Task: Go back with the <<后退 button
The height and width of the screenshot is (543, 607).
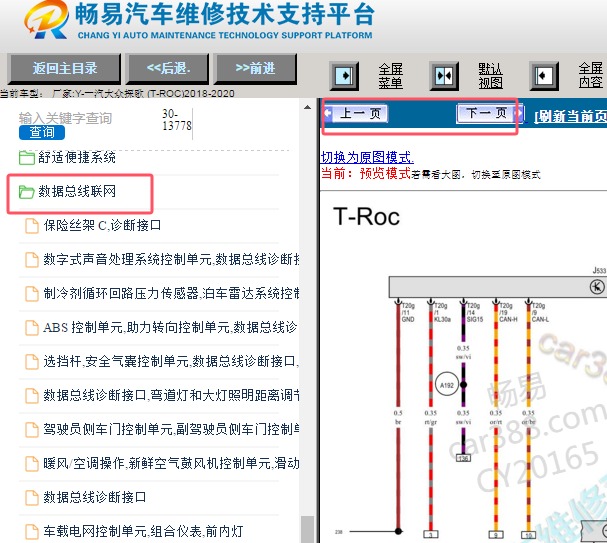Action: 168,69
